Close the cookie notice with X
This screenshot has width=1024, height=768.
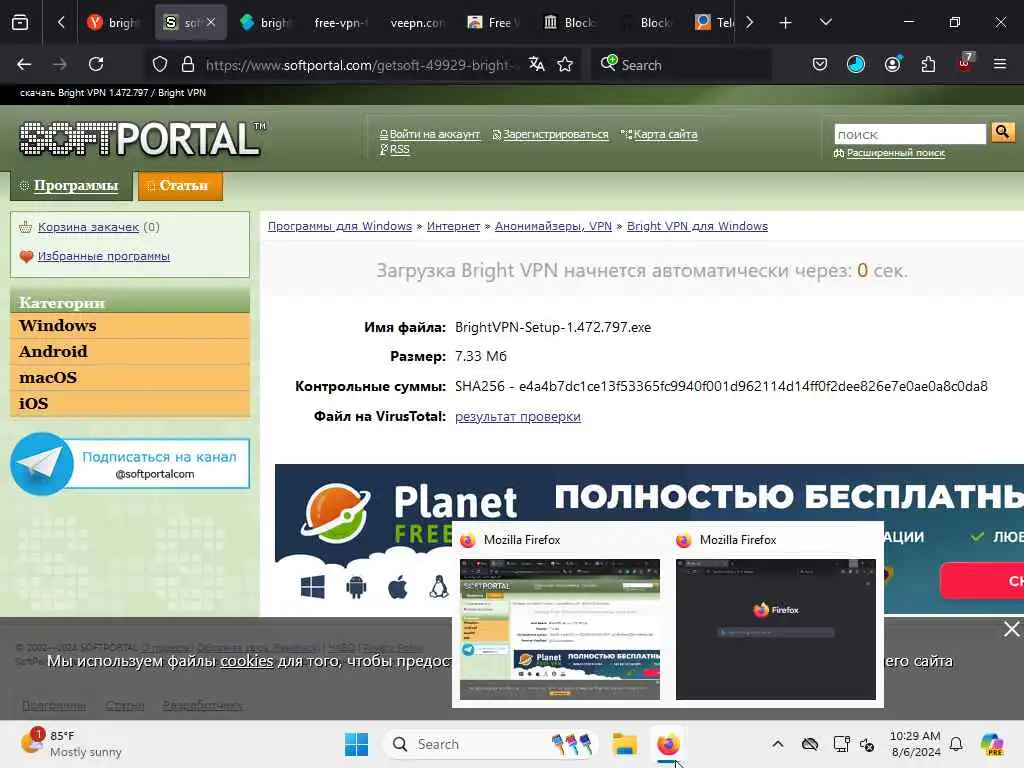(x=1011, y=629)
